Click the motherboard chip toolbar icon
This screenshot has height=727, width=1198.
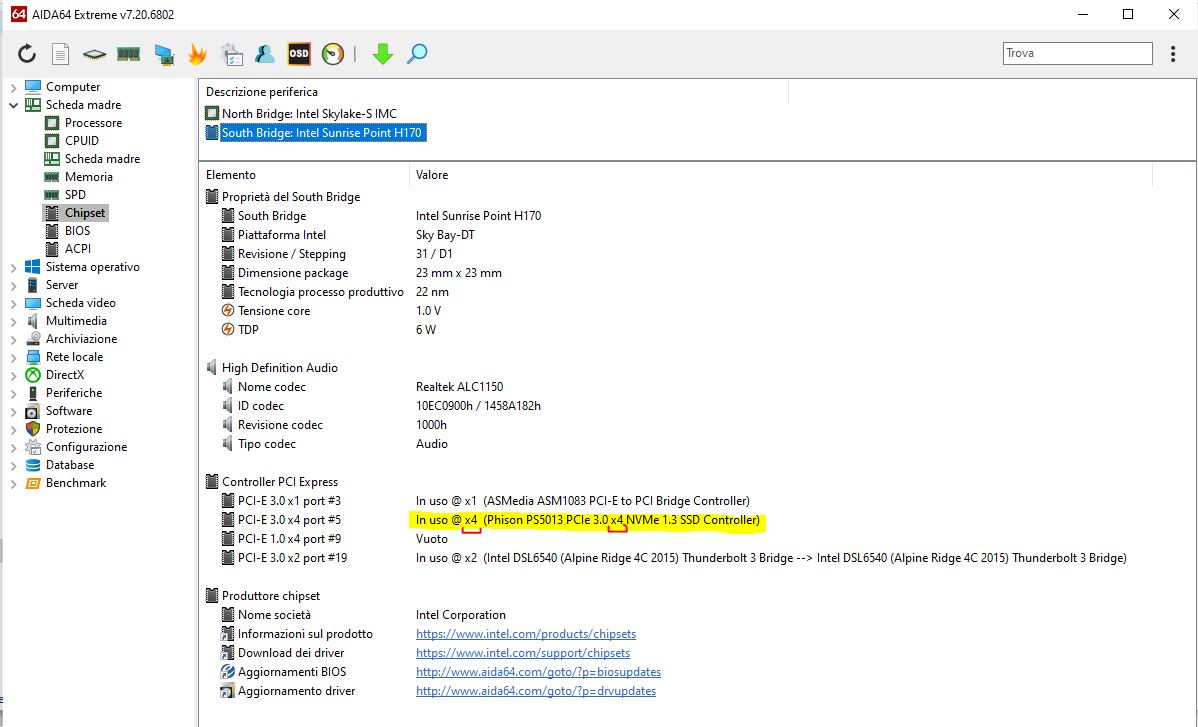[x=94, y=54]
